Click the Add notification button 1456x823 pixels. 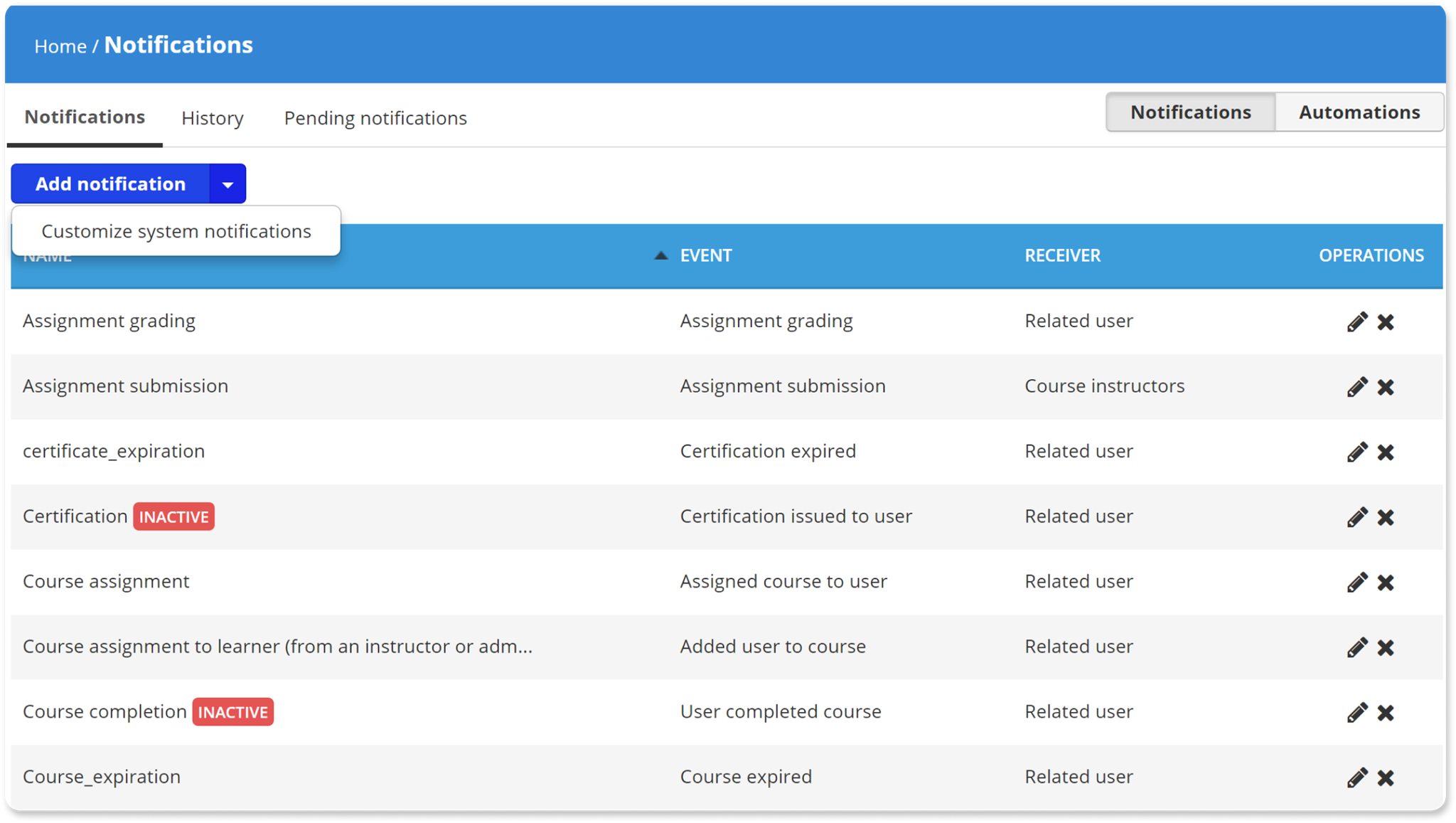pos(109,184)
